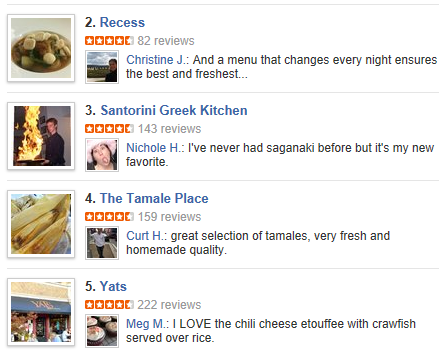Open the Yats restaurant link
Viewport: 448px width, 360px height.
113,287
